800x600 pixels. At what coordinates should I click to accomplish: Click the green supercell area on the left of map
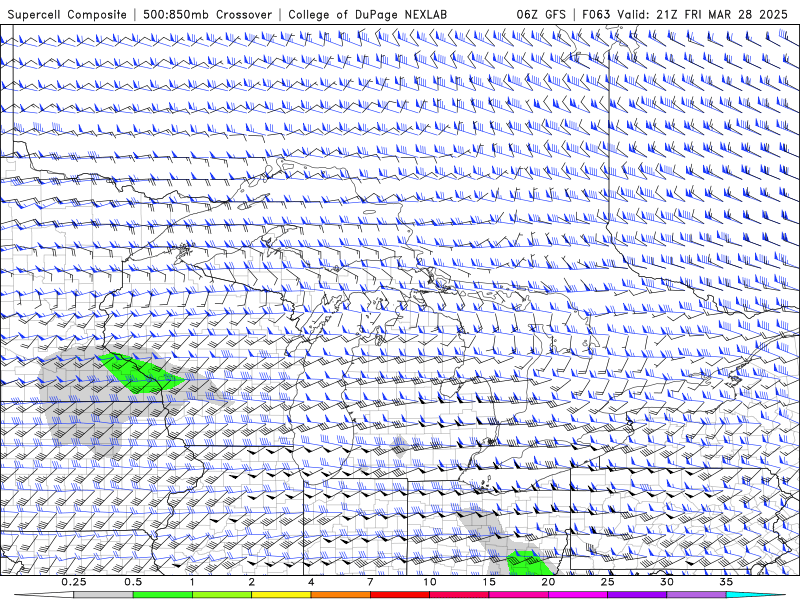(x=143, y=374)
